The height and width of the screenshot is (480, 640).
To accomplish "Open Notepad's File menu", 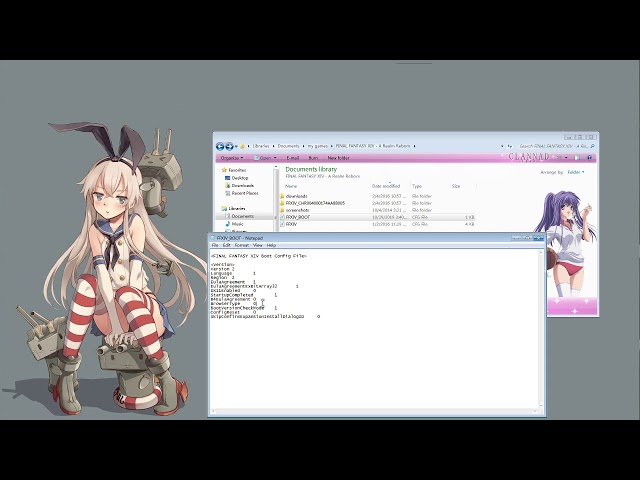I will (x=215, y=245).
